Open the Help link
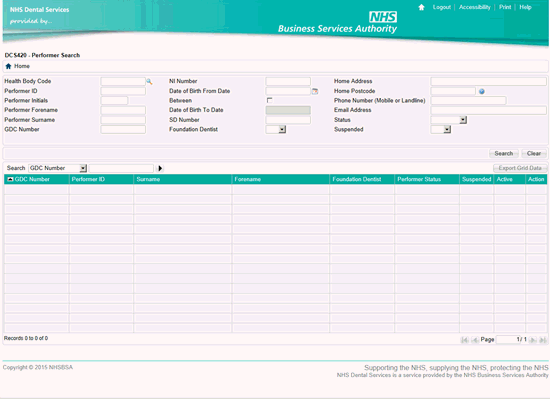The height and width of the screenshot is (399, 550). click(525, 7)
